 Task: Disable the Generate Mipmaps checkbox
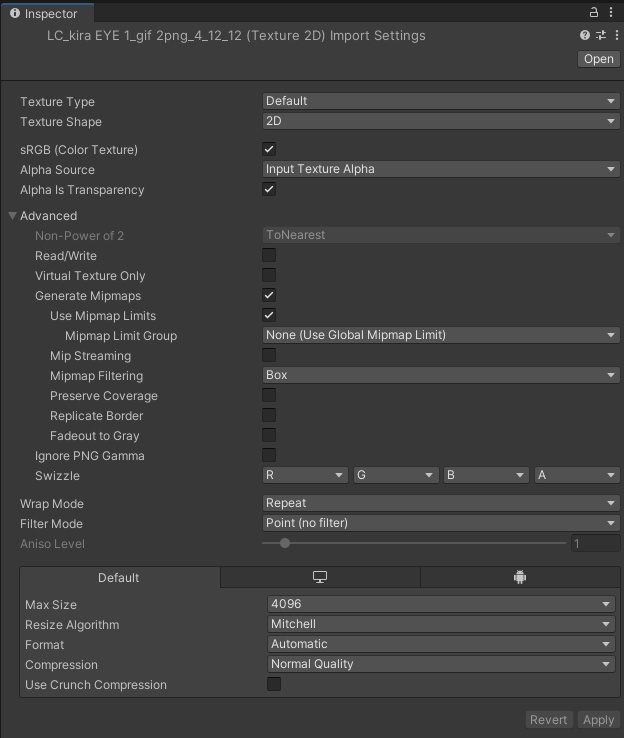pyautogui.click(x=269, y=295)
